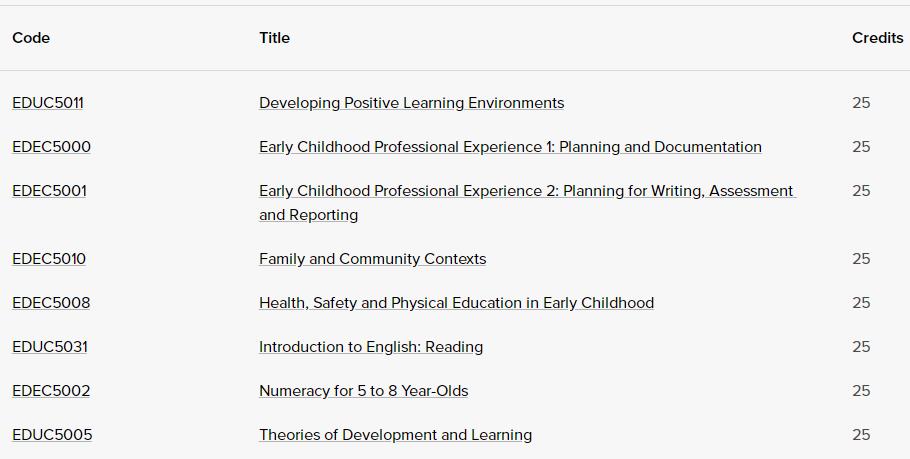910x459 pixels.
Task: View Health, Safety and Physical Education course
Action: pos(456,303)
